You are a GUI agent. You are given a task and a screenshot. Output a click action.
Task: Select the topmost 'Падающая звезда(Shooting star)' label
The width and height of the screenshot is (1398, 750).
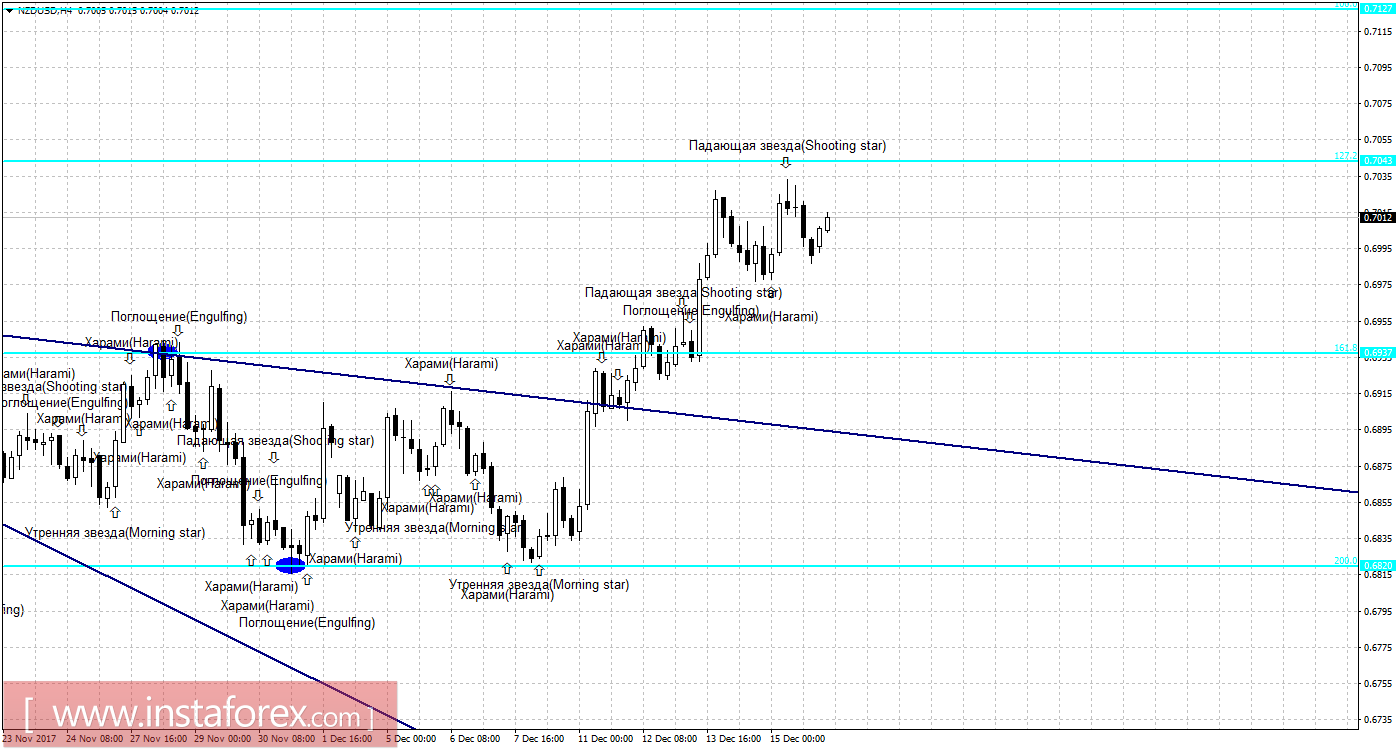(787, 145)
